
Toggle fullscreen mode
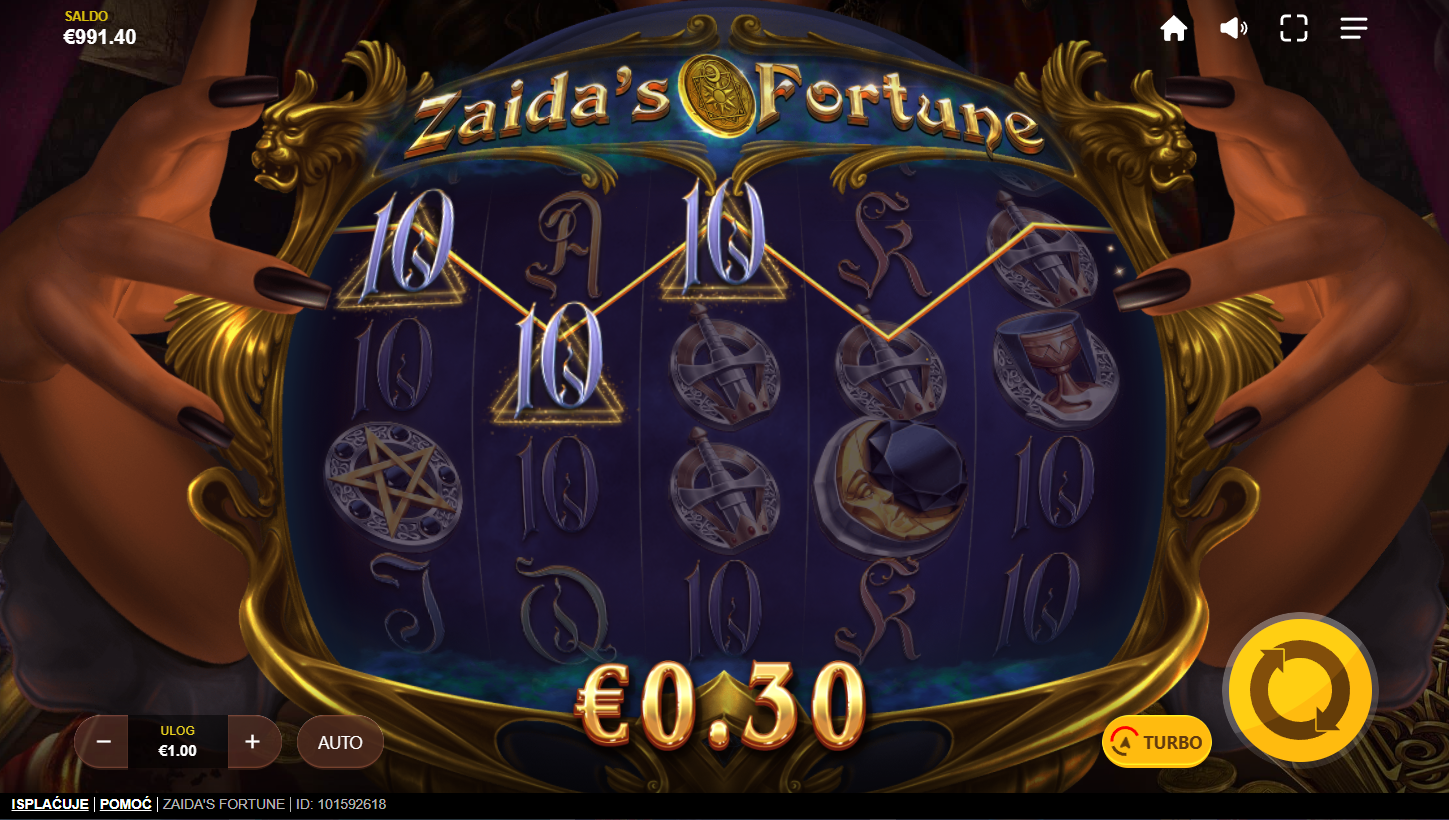tap(1294, 28)
